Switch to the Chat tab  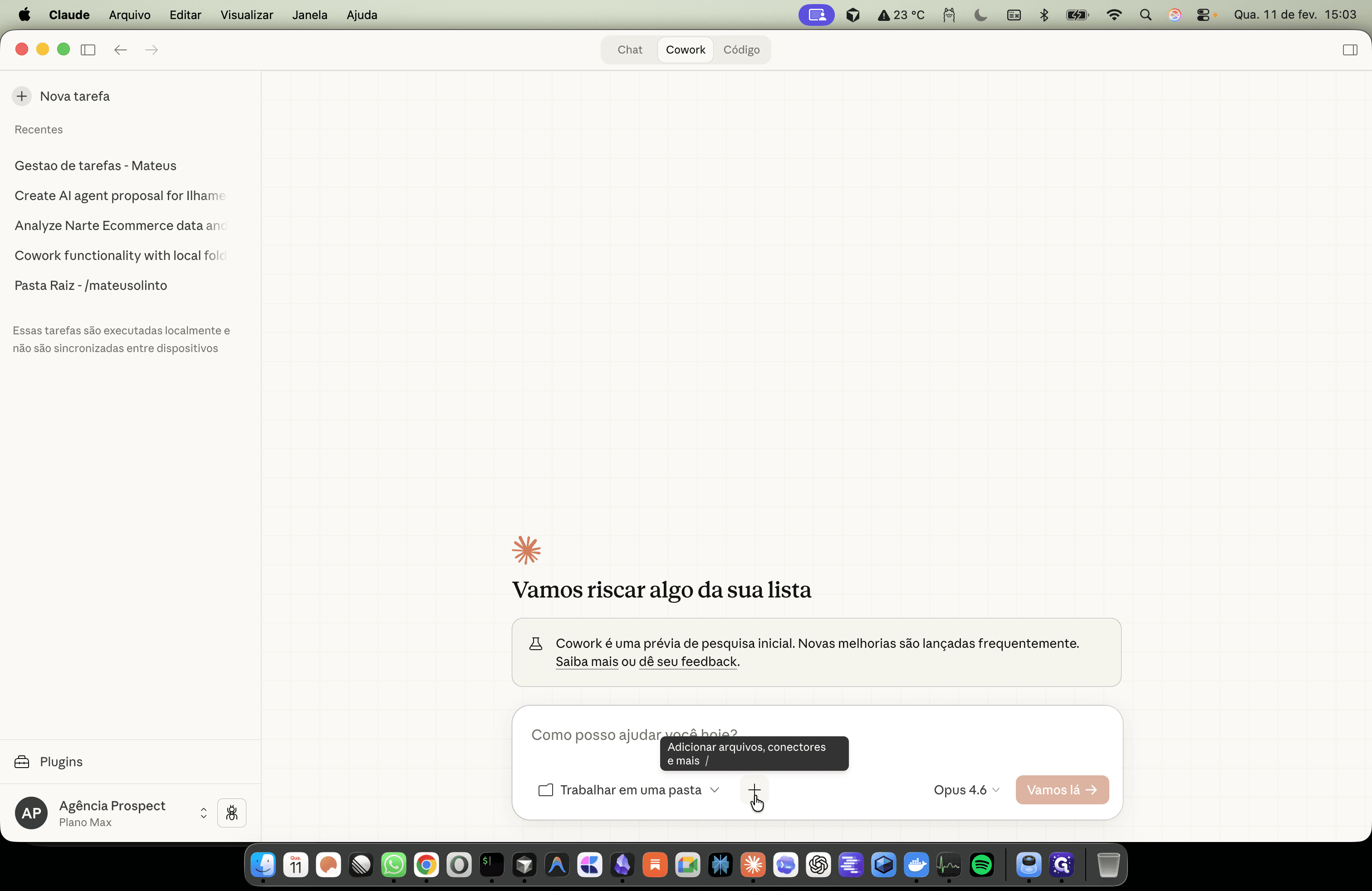[629, 49]
